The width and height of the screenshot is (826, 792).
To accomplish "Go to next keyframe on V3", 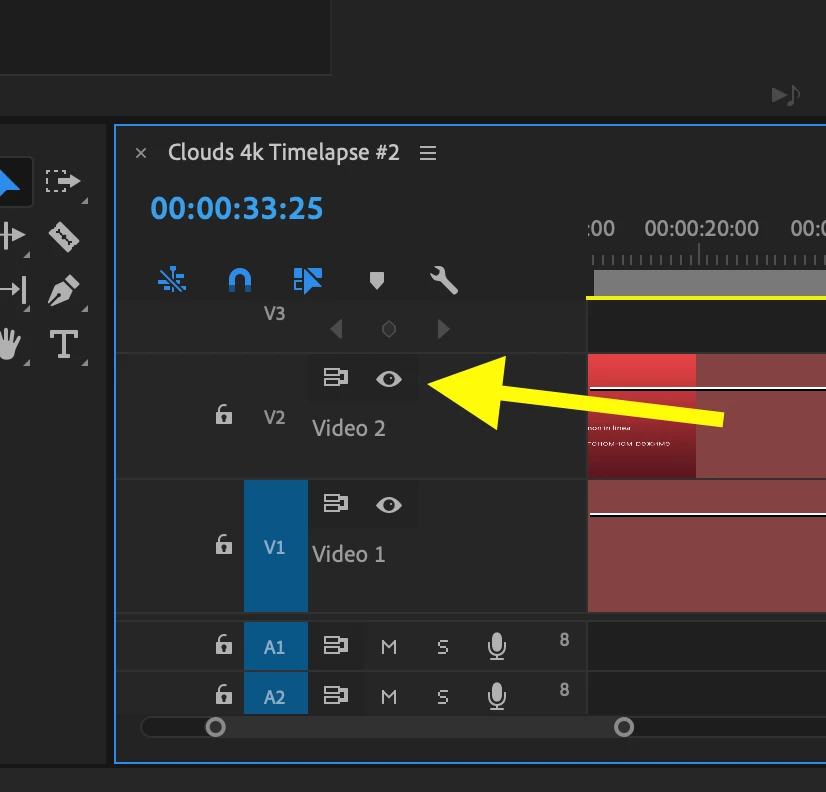I will 444,329.
